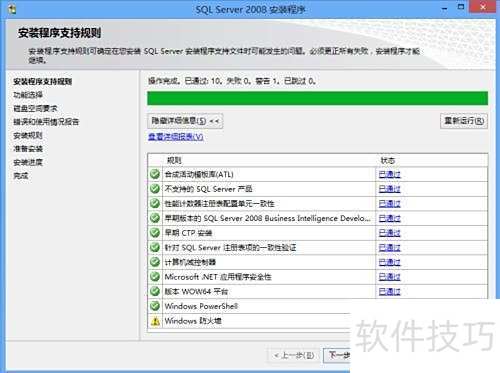
Task: Click the 上一步(B) button
Action: [294, 356]
